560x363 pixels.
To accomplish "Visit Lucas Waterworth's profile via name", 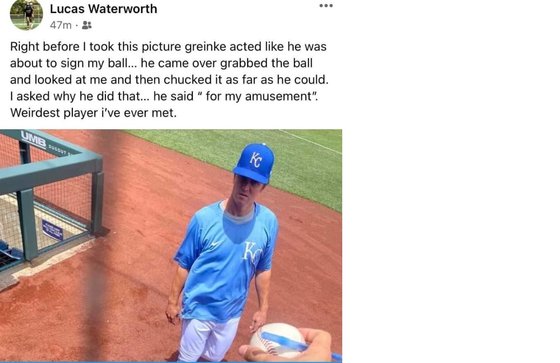I will pos(104,9).
